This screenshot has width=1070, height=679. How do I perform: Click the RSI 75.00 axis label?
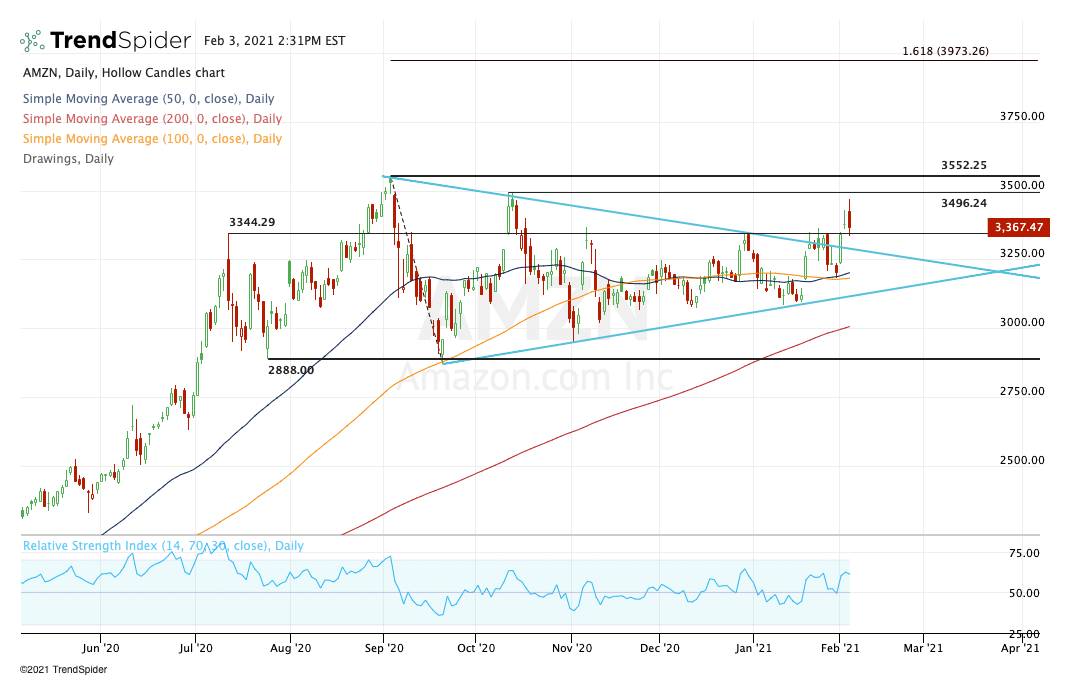coord(1024,553)
